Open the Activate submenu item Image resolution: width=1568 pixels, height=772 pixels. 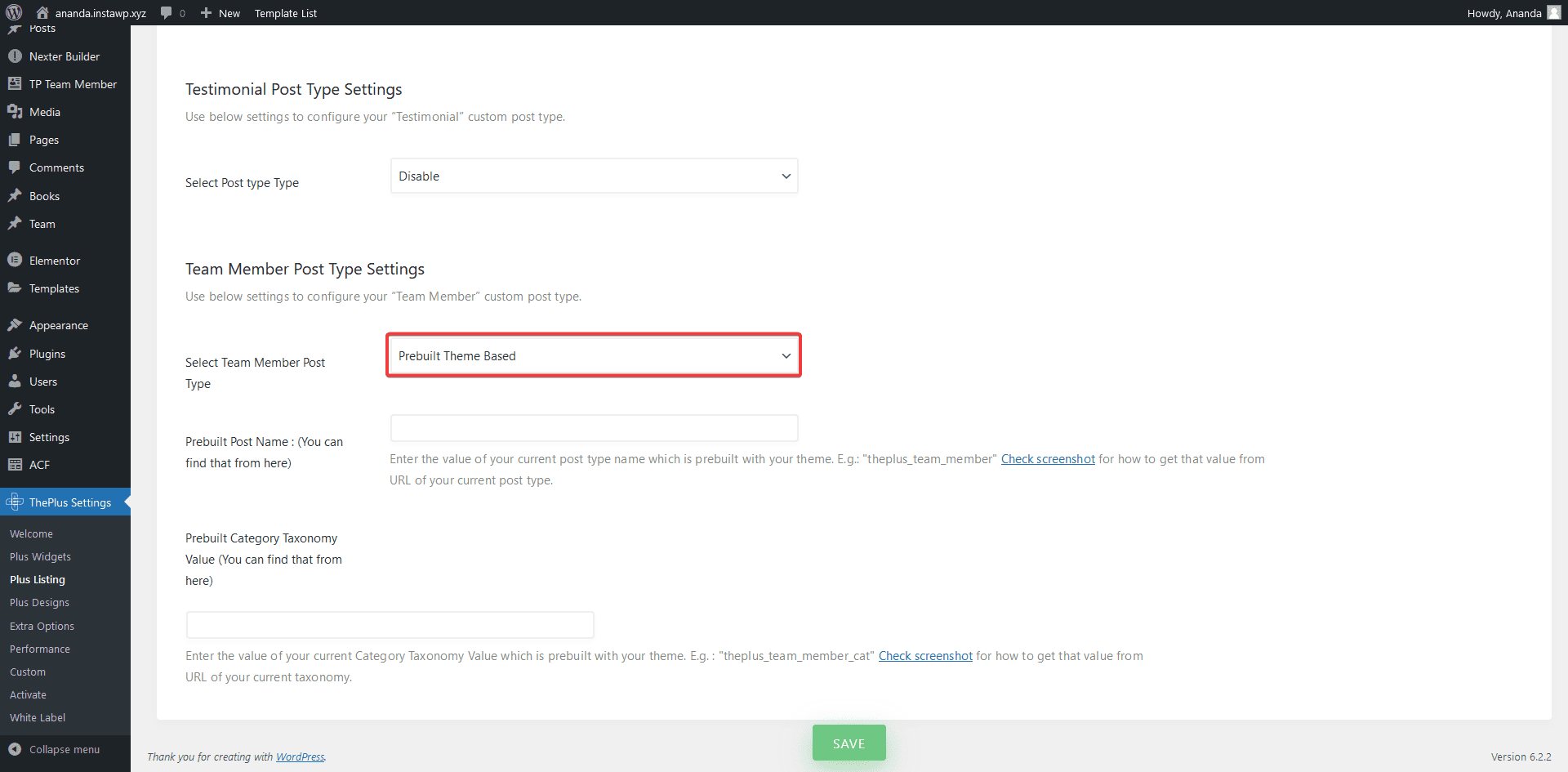tap(28, 694)
